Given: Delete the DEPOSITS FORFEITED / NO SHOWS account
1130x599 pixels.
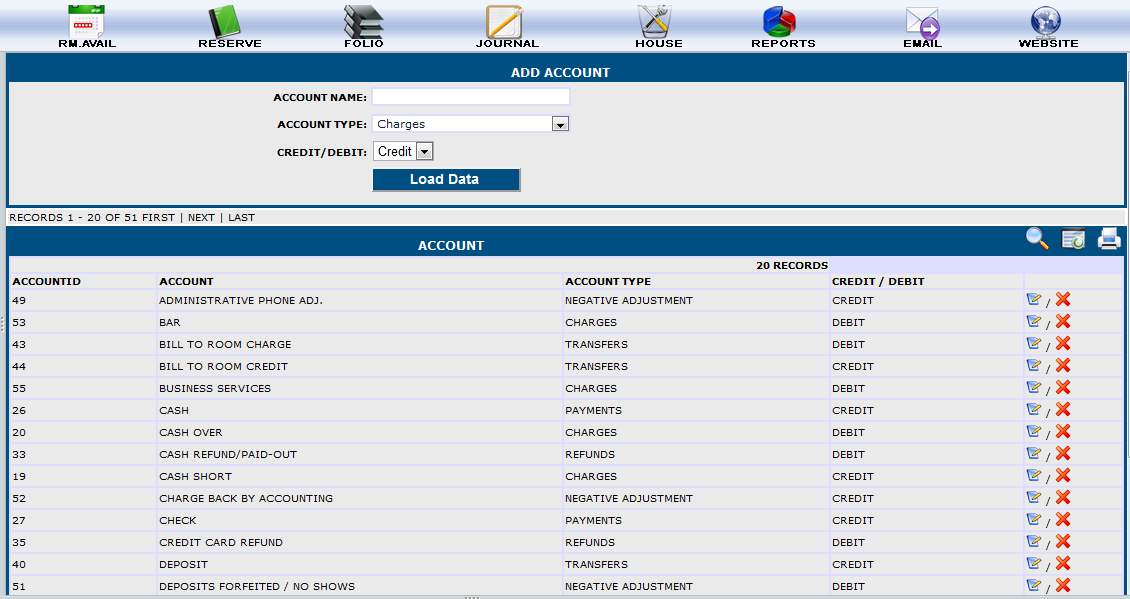Looking at the screenshot, I should coord(1063,585).
